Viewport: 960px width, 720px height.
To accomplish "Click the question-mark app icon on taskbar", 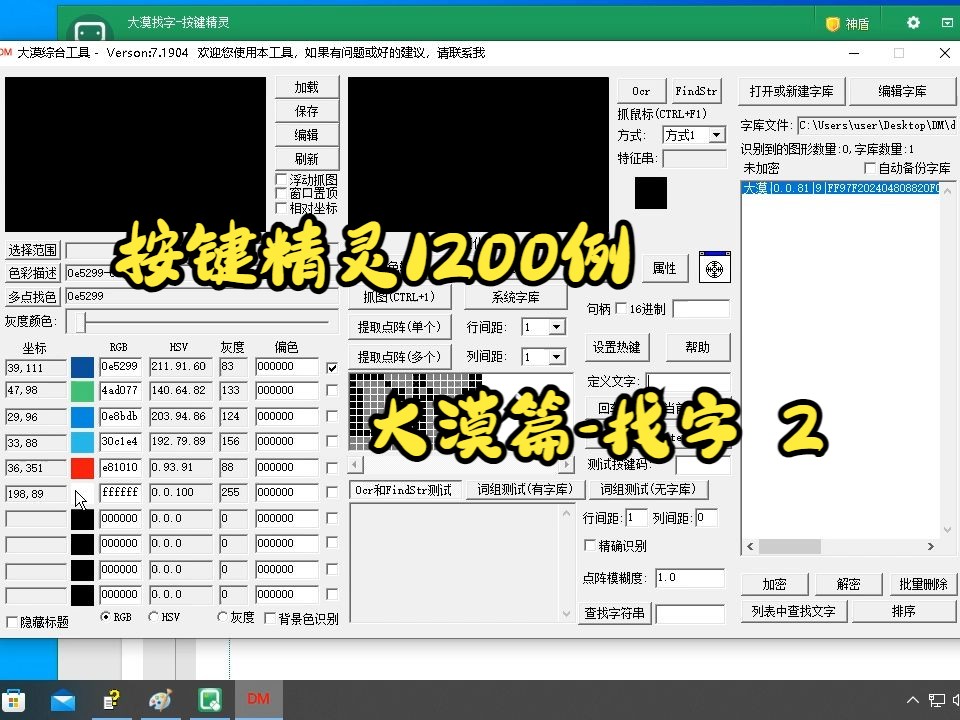I will 111,699.
